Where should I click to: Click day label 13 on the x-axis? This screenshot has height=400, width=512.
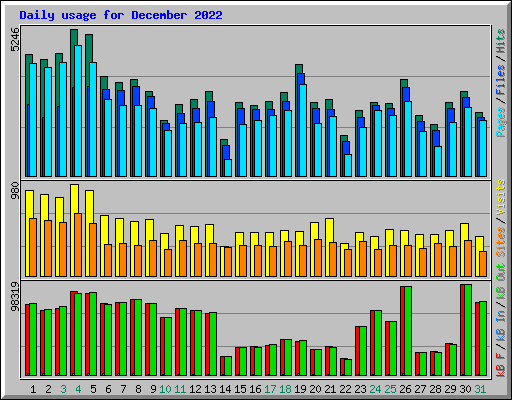210,389
